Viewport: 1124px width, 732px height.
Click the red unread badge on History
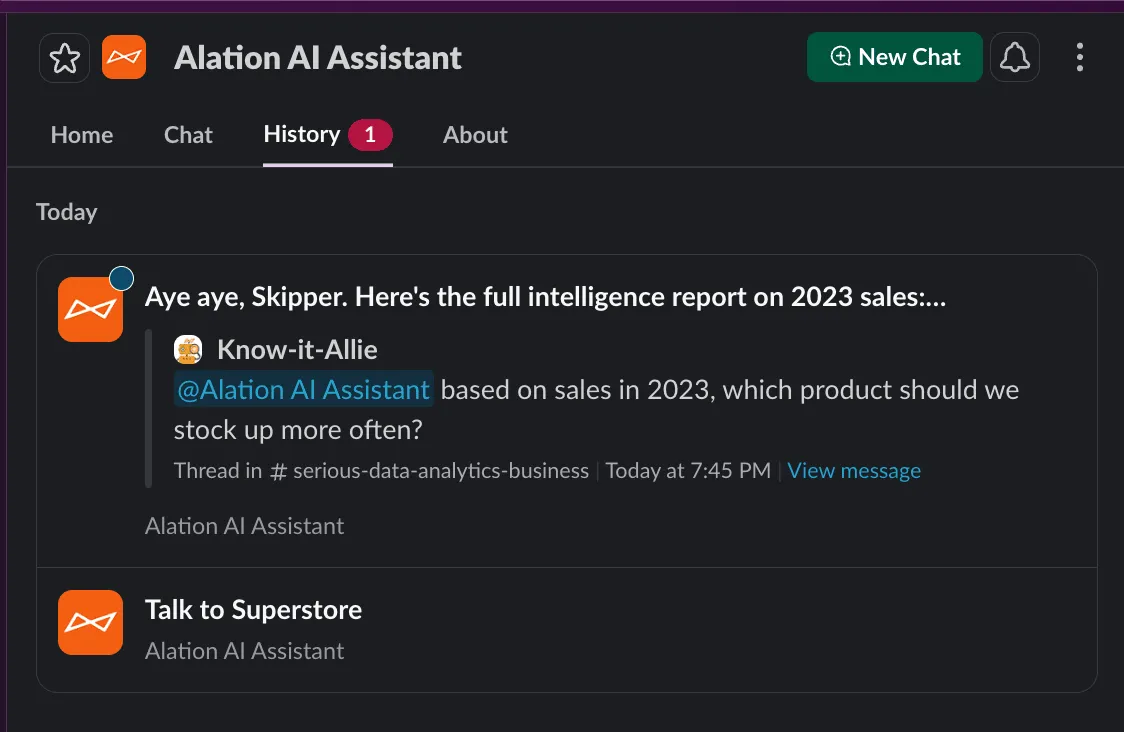[370, 135]
